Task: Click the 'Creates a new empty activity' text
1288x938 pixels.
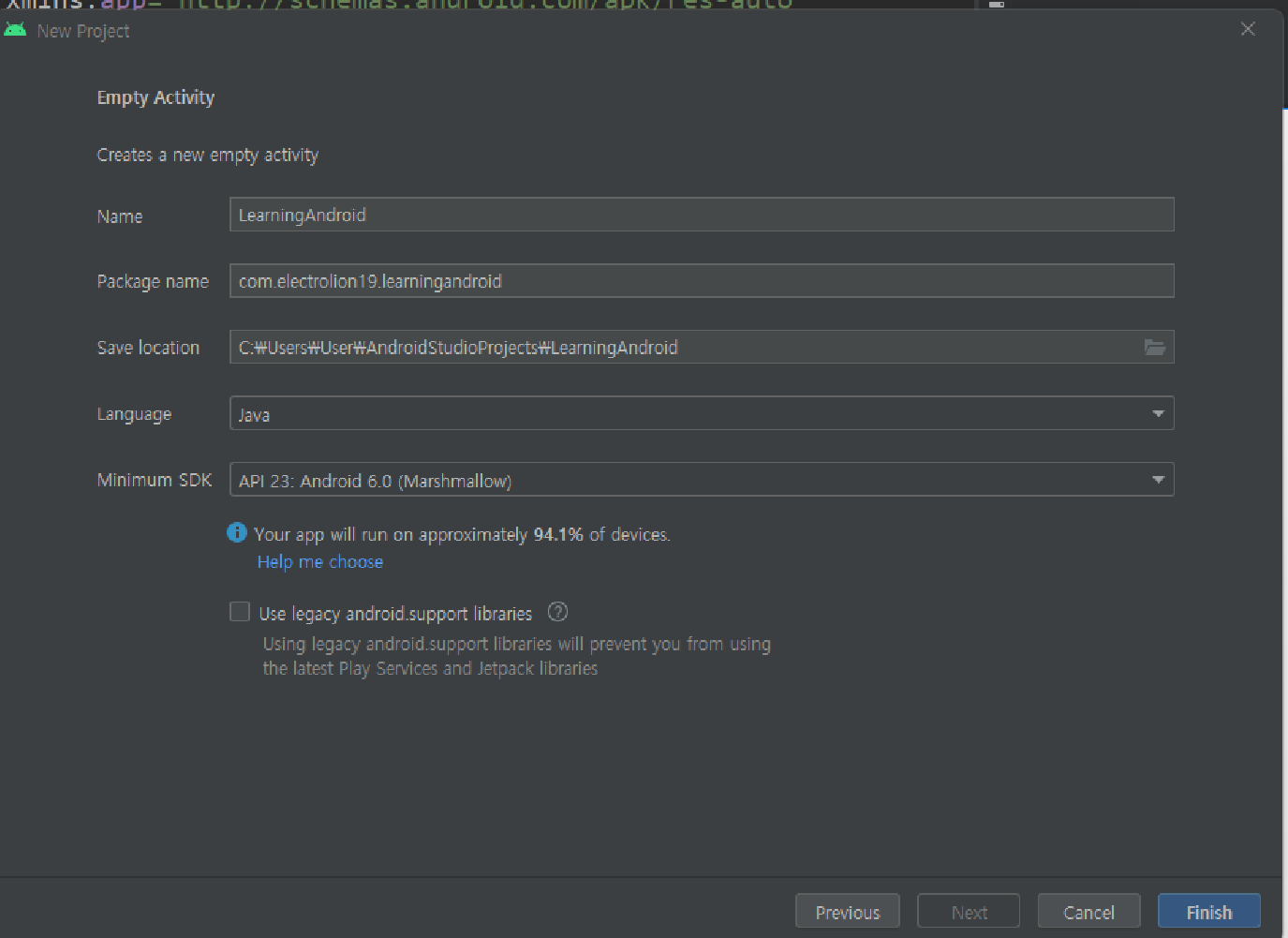Action: pyautogui.click(x=208, y=155)
